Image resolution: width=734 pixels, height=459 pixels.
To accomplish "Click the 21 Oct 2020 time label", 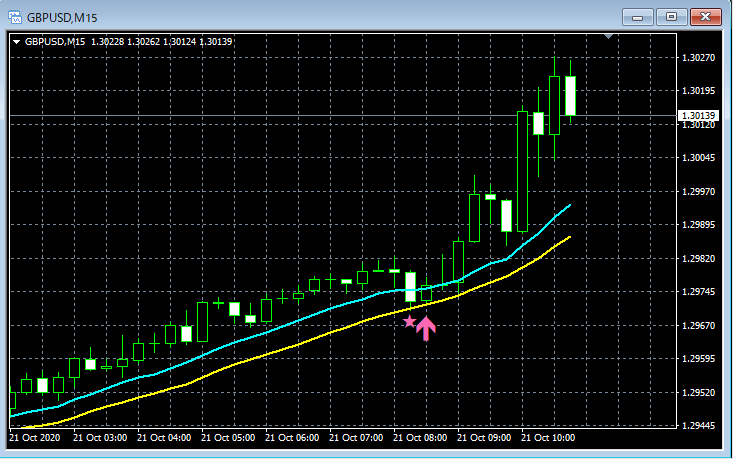I will (x=35, y=438).
